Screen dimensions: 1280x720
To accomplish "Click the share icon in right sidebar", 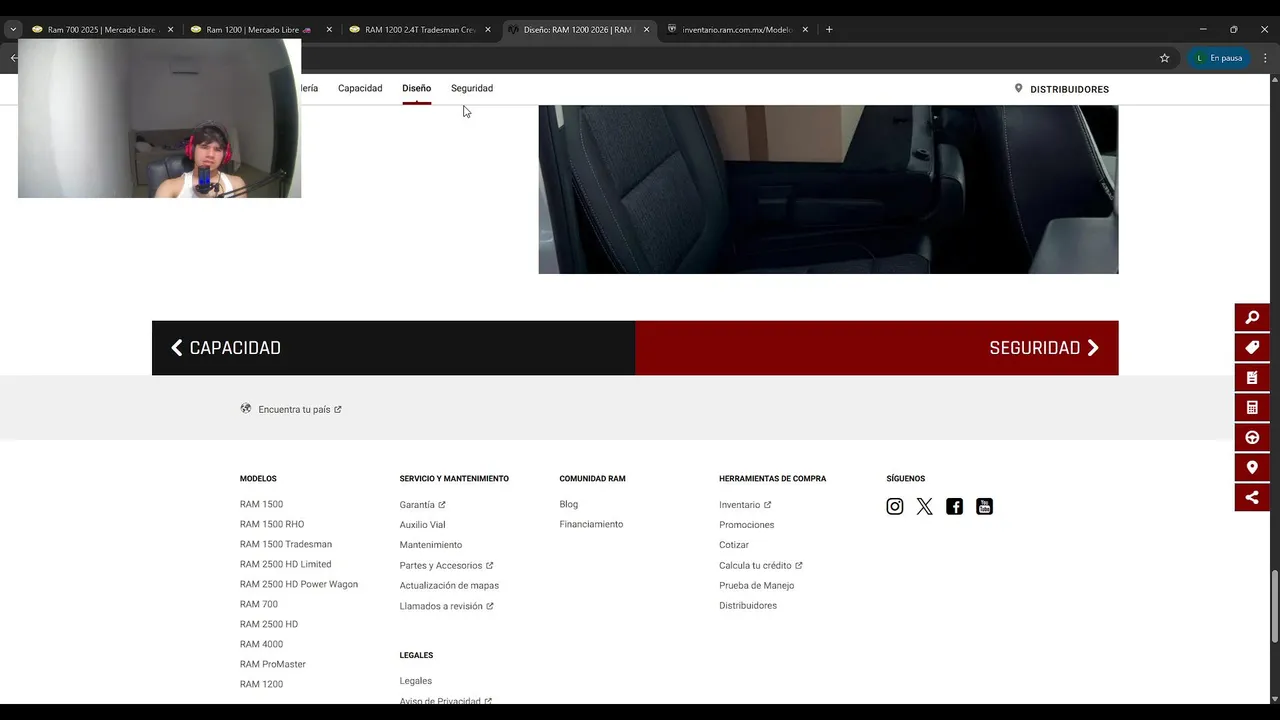I will coord(1252,497).
